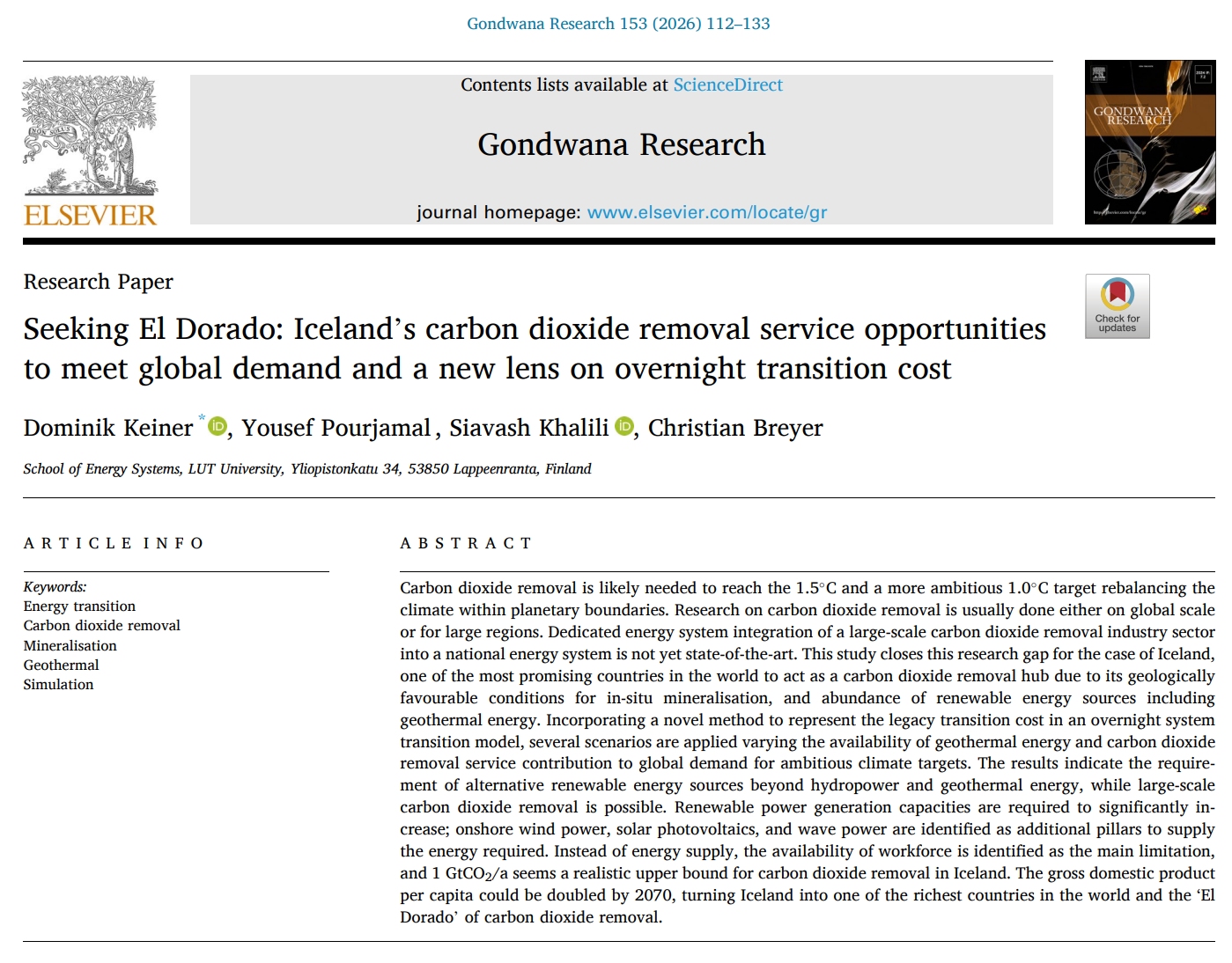Screen dimensions: 1232x963
Task: Click author name Christian Breyer
Action: [735, 428]
